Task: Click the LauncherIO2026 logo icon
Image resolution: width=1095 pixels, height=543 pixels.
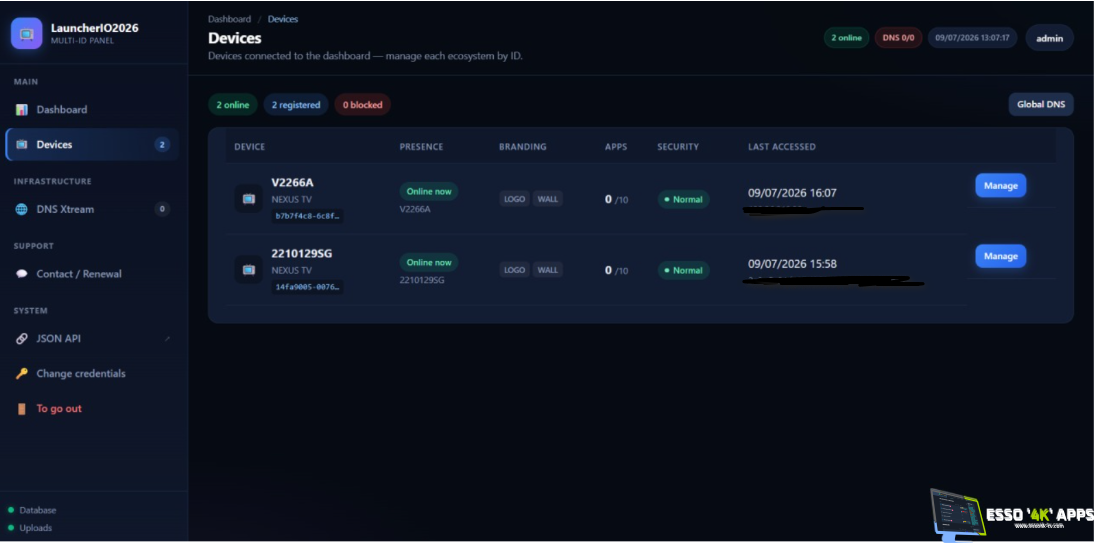Action: (x=27, y=34)
